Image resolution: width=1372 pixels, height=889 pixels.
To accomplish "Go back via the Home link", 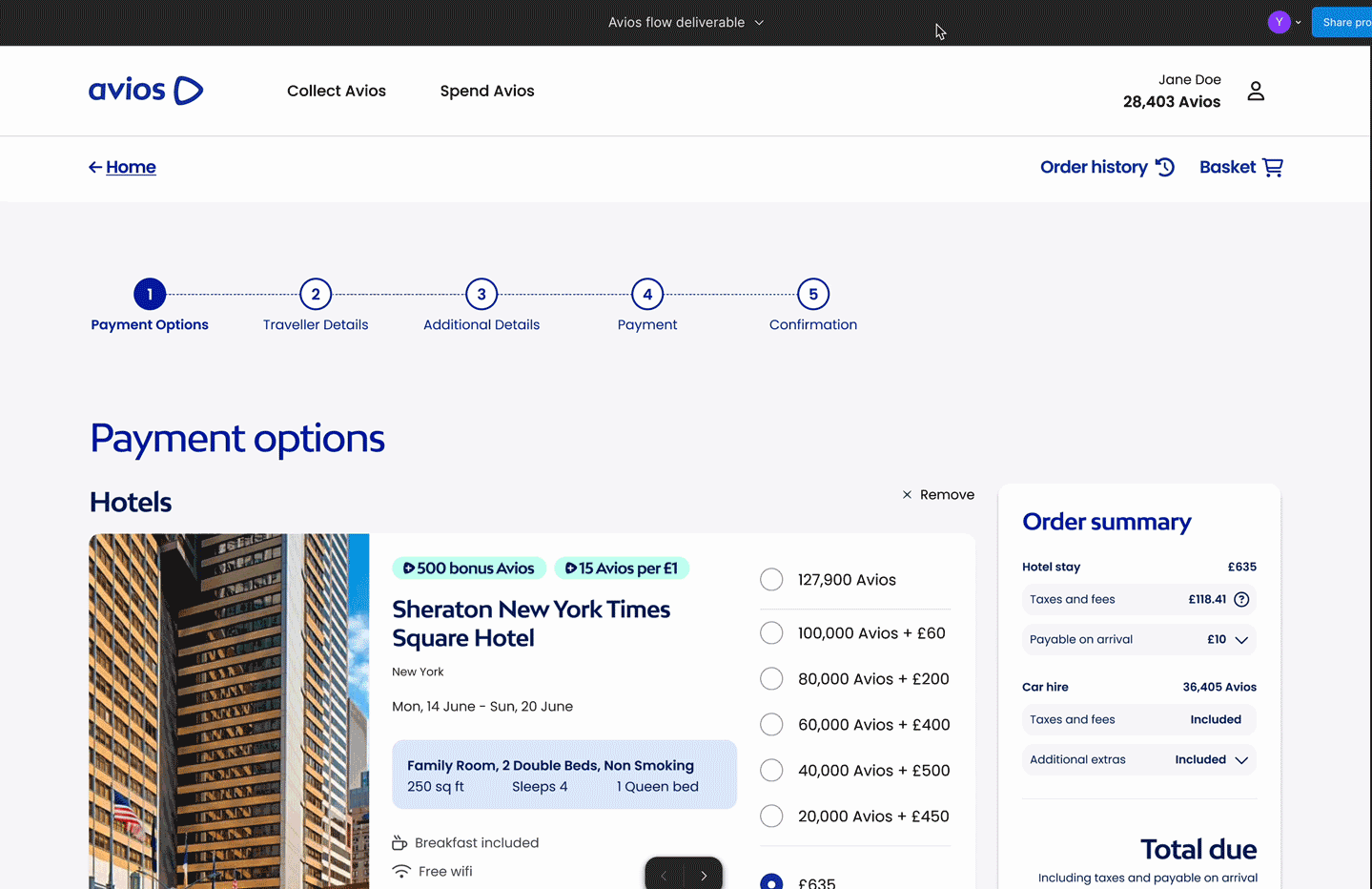I will [131, 168].
